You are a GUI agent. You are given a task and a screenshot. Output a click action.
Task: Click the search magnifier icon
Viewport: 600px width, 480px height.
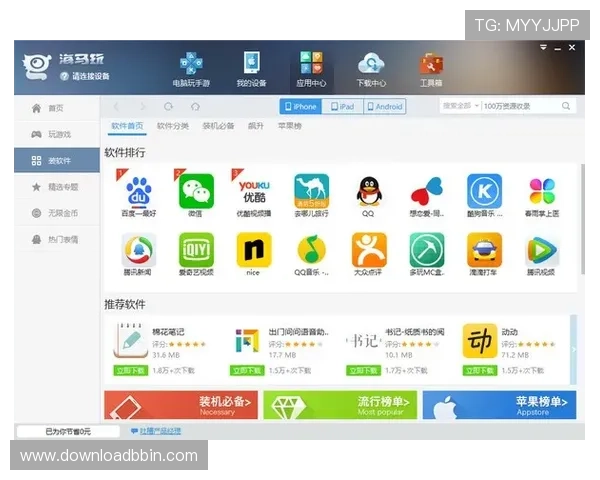click(566, 106)
